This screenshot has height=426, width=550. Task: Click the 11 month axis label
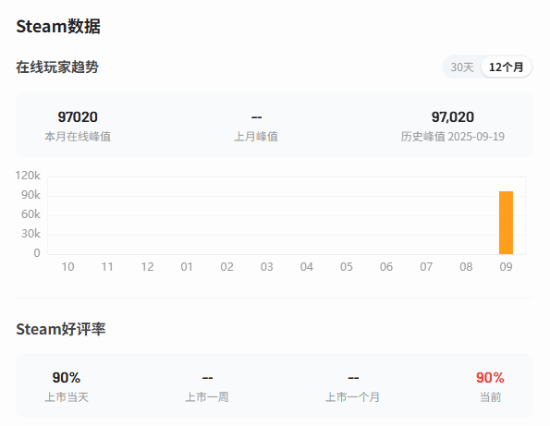107,267
